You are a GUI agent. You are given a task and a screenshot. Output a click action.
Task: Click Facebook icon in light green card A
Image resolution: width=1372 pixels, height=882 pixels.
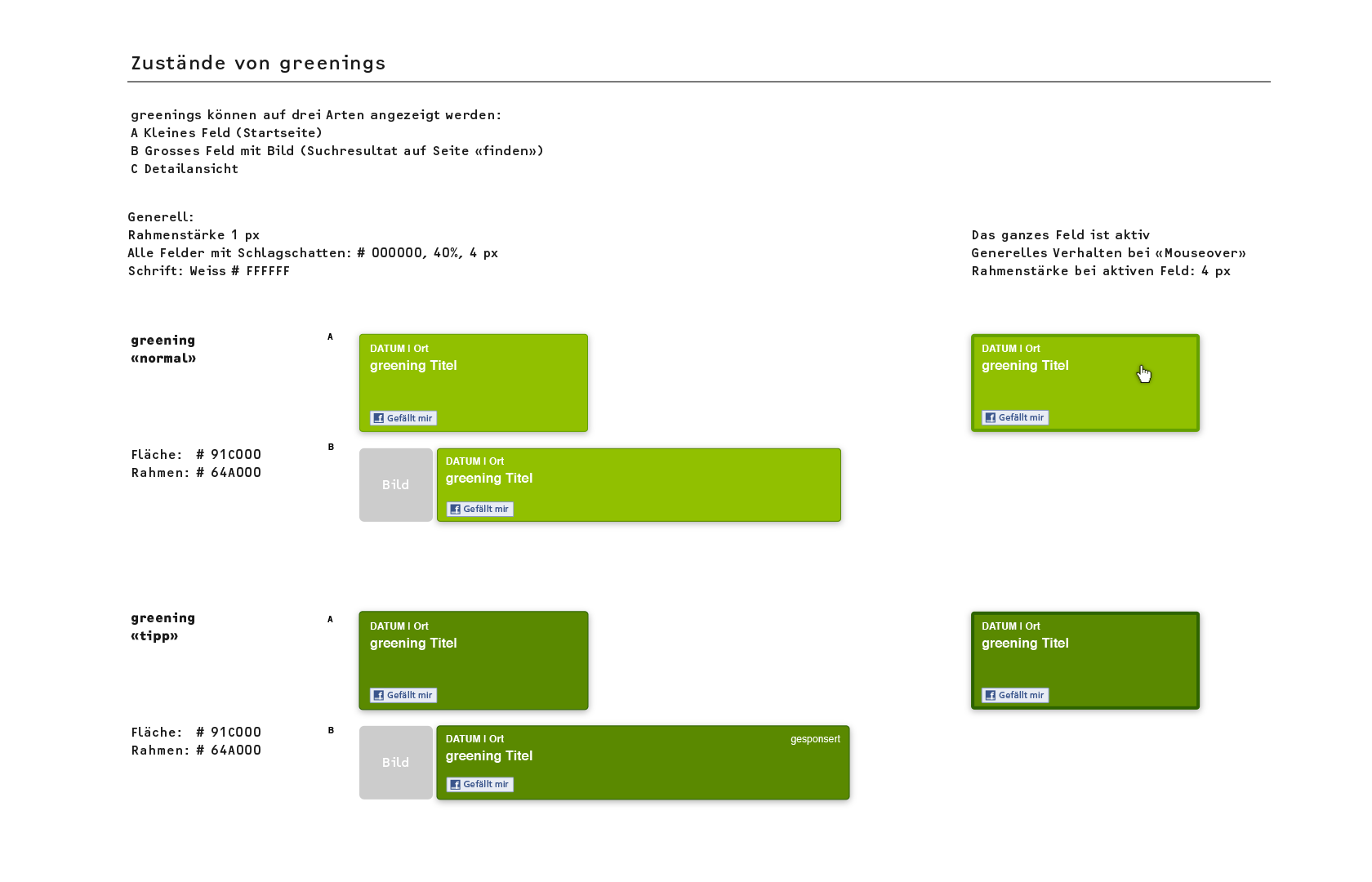point(378,418)
